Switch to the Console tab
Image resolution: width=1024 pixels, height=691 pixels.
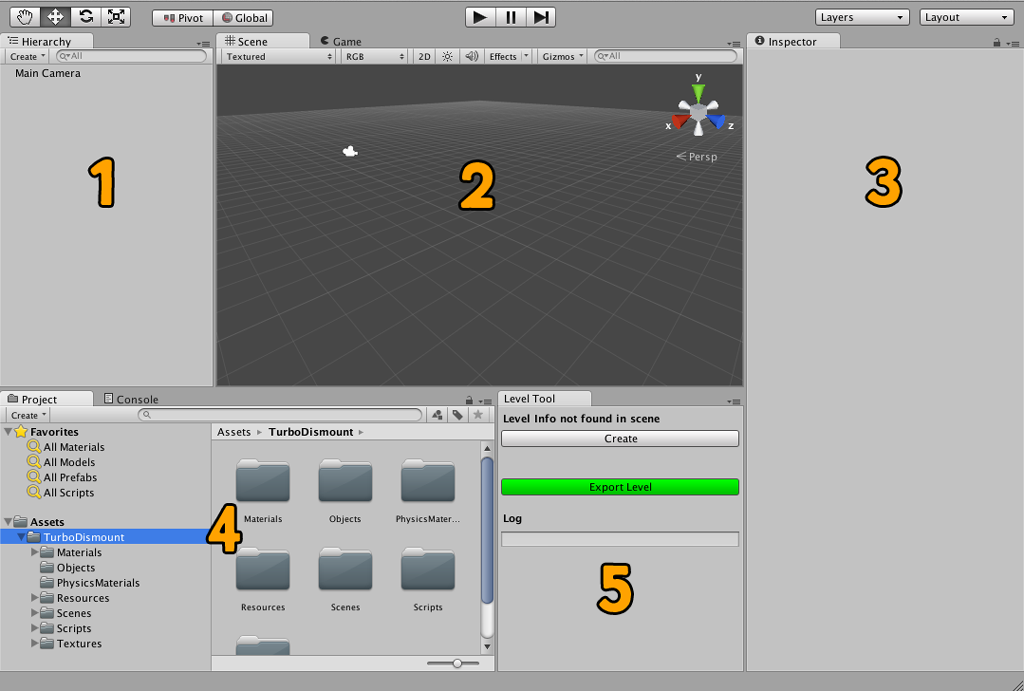pyautogui.click(x=131, y=399)
